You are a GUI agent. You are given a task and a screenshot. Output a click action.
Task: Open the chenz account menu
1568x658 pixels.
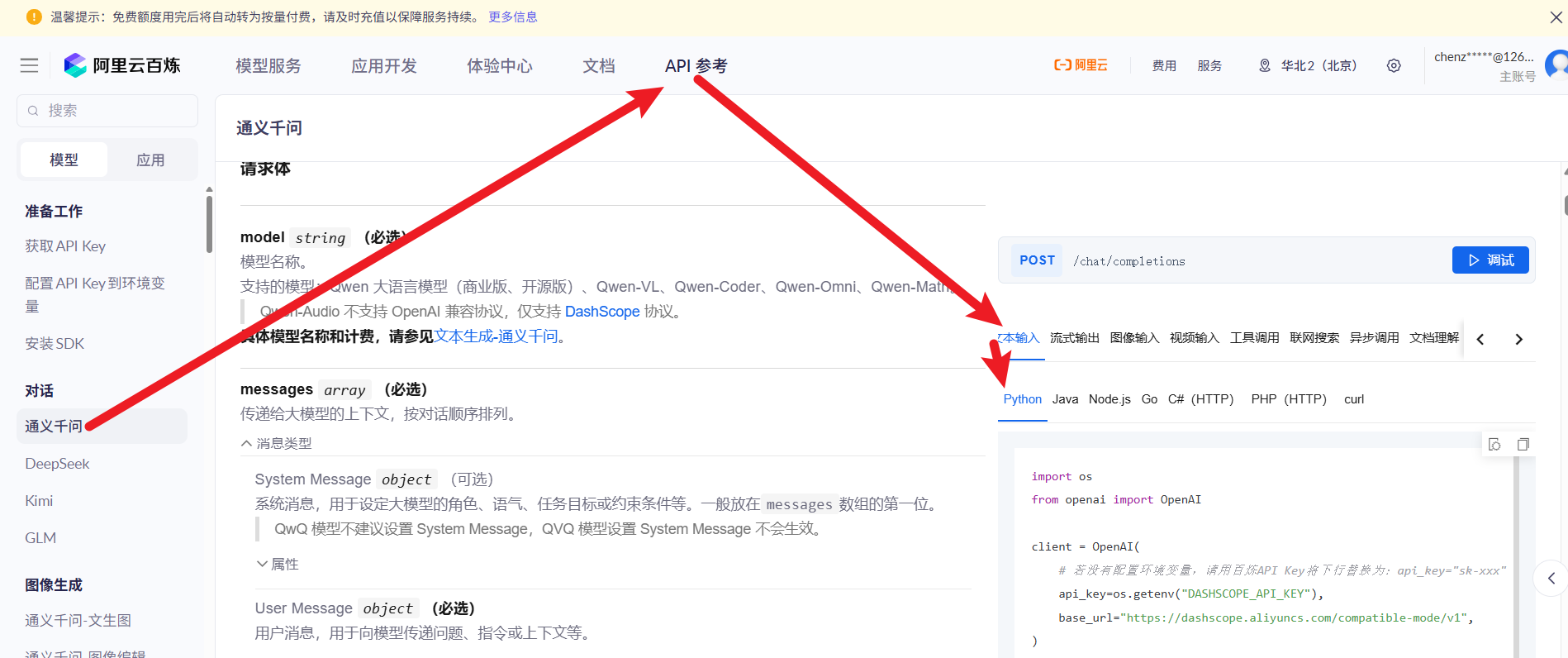pos(1485,65)
